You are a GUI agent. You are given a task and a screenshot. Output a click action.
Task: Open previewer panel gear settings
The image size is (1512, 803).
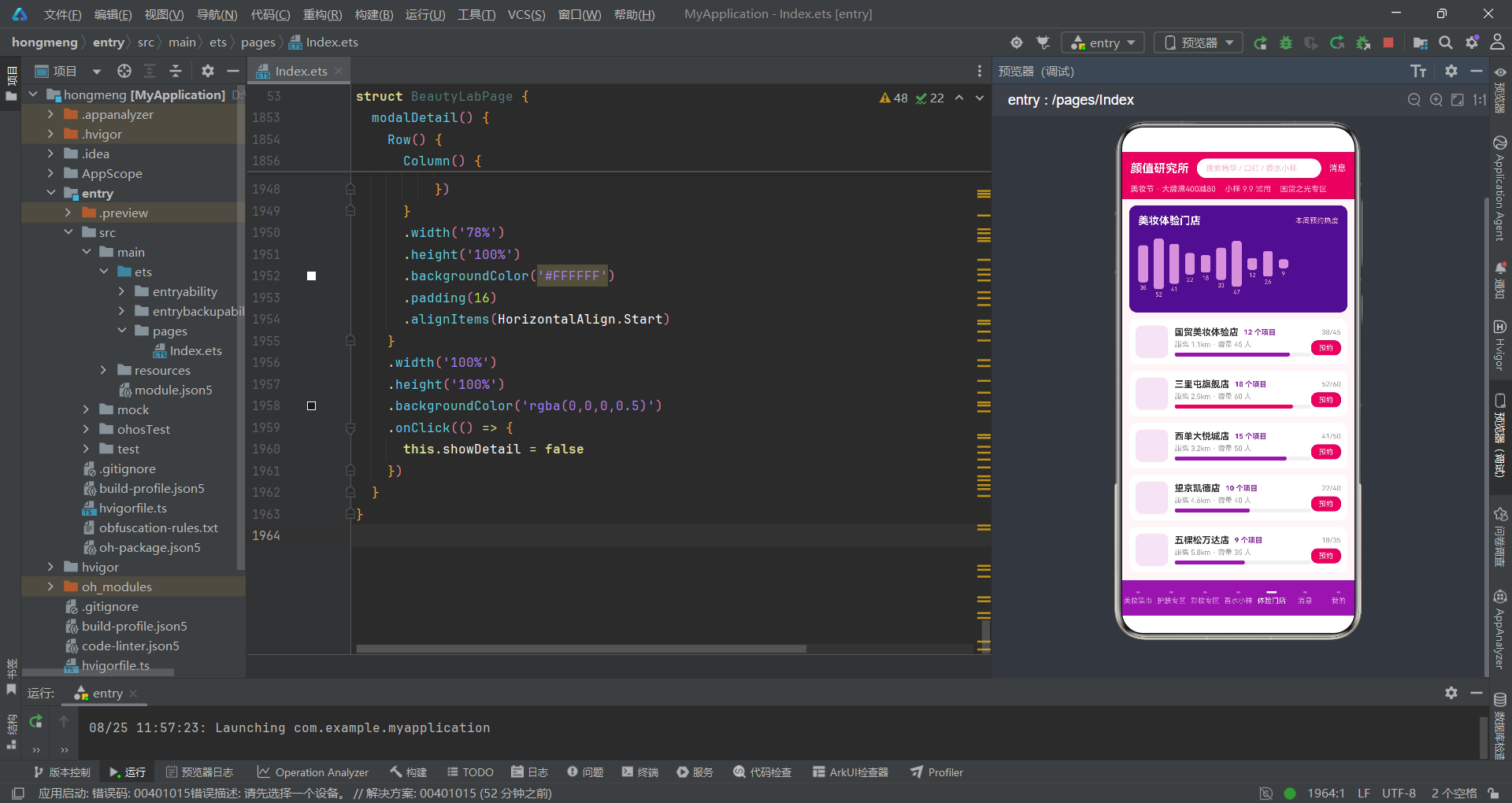tap(1451, 71)
